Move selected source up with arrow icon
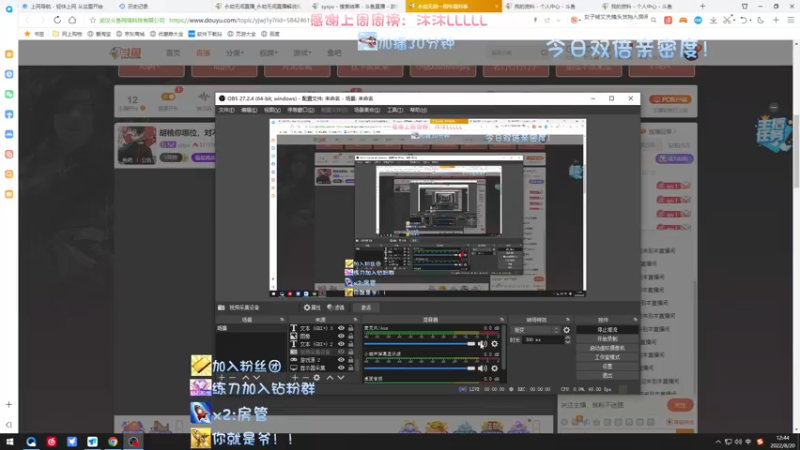Image resolution: width=800 pixels, height=450 pixels. point(330,378)
